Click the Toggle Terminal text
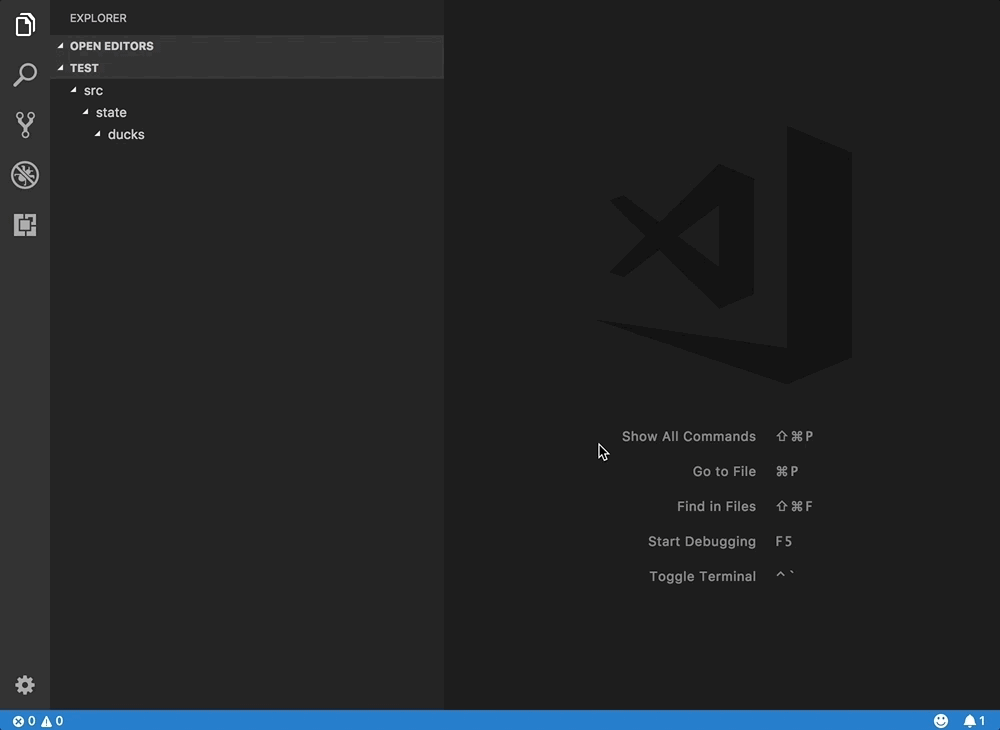 [702, 576]
